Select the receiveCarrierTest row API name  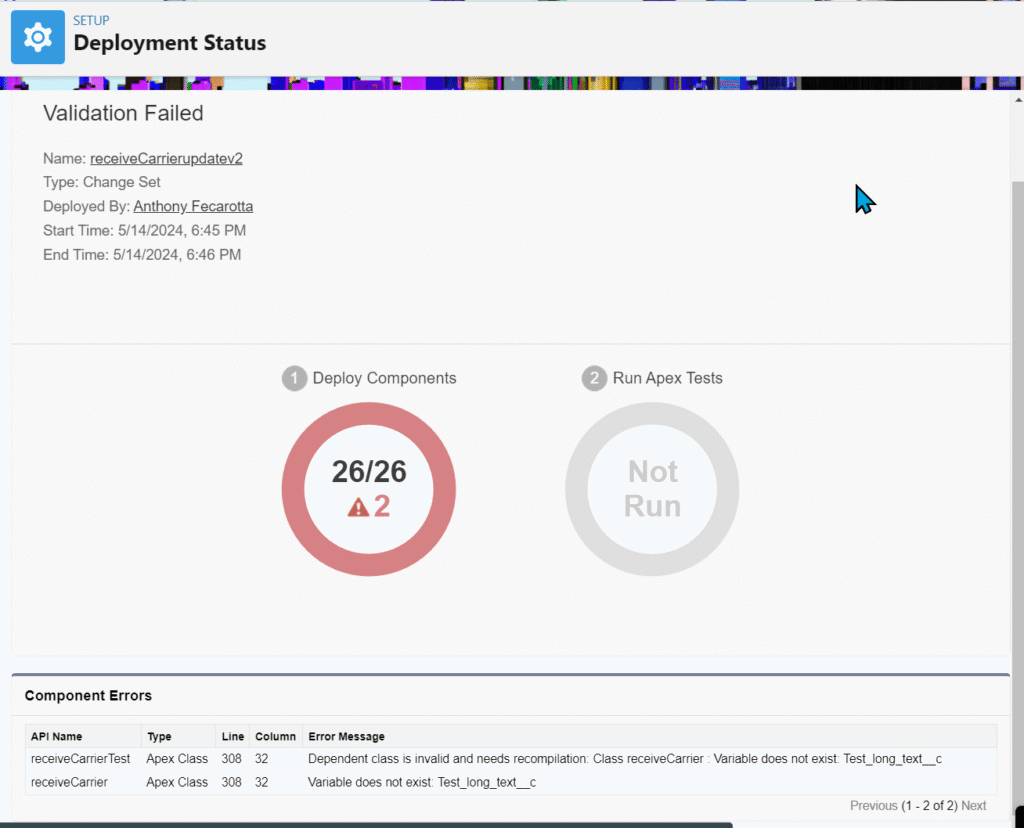[x=80, y=759]
